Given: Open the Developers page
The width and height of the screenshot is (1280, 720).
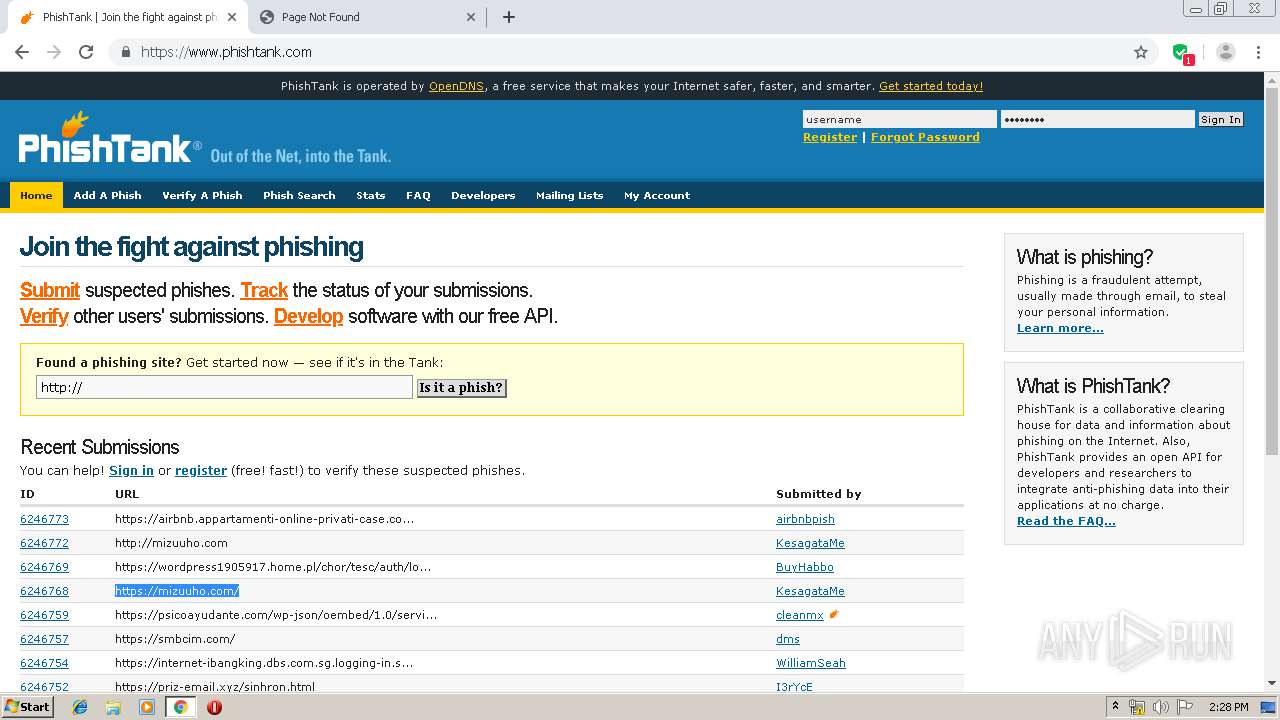Looking at the screenshot, I should click(x=483, y=195).
